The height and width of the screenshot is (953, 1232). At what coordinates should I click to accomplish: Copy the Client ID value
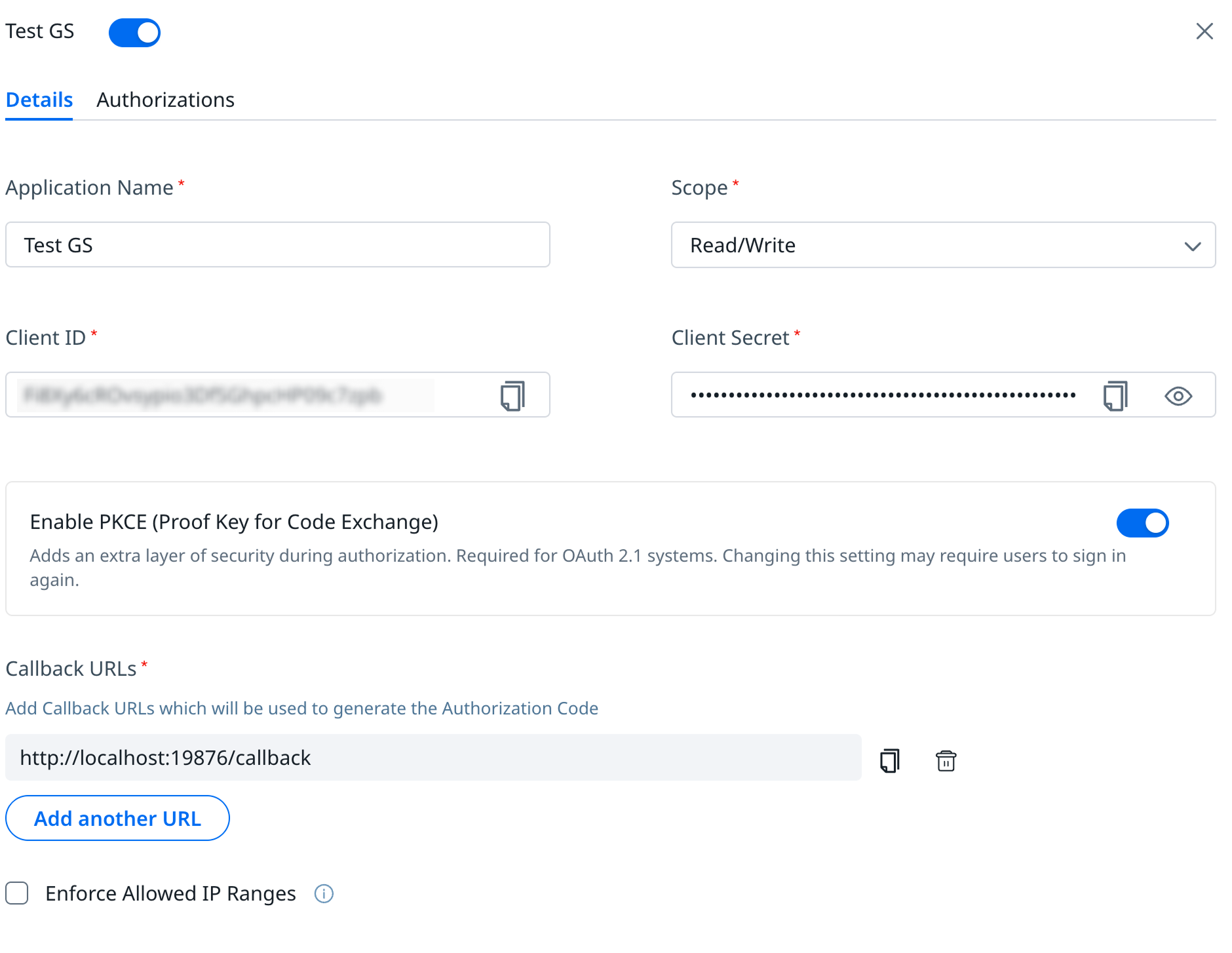click(x=512, y=396)
